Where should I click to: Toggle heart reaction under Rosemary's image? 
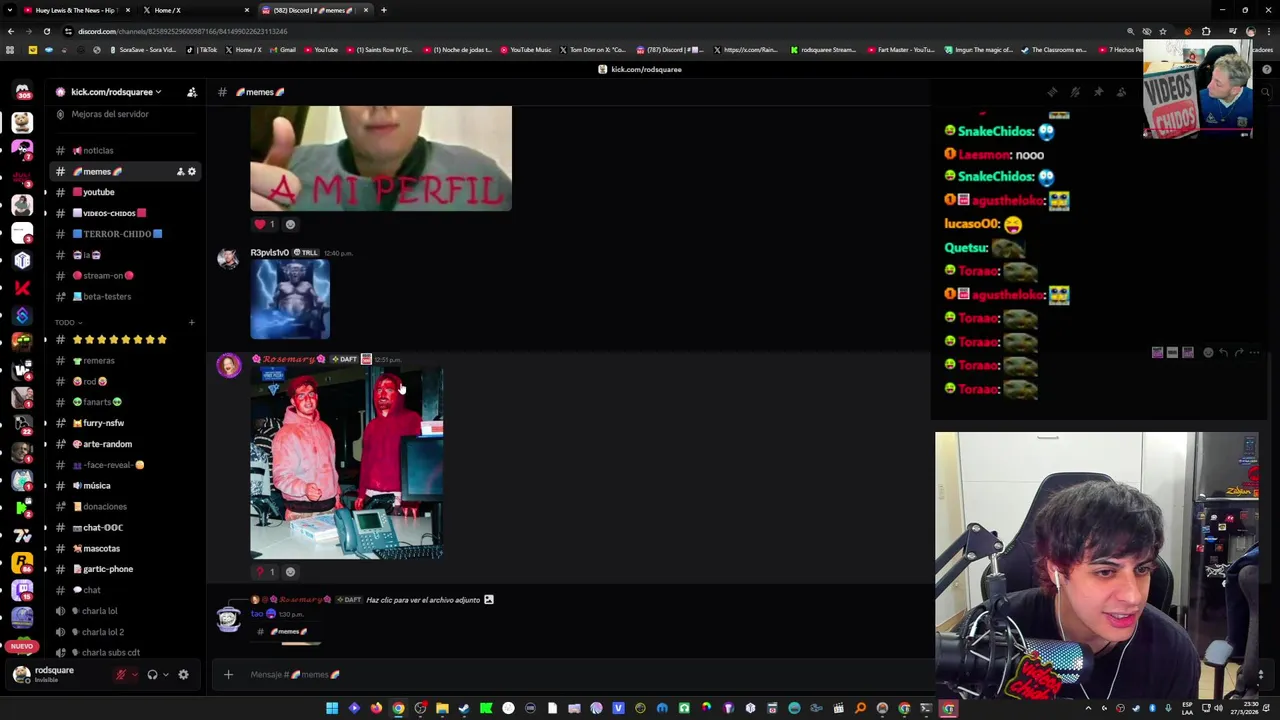pos(265,572)
